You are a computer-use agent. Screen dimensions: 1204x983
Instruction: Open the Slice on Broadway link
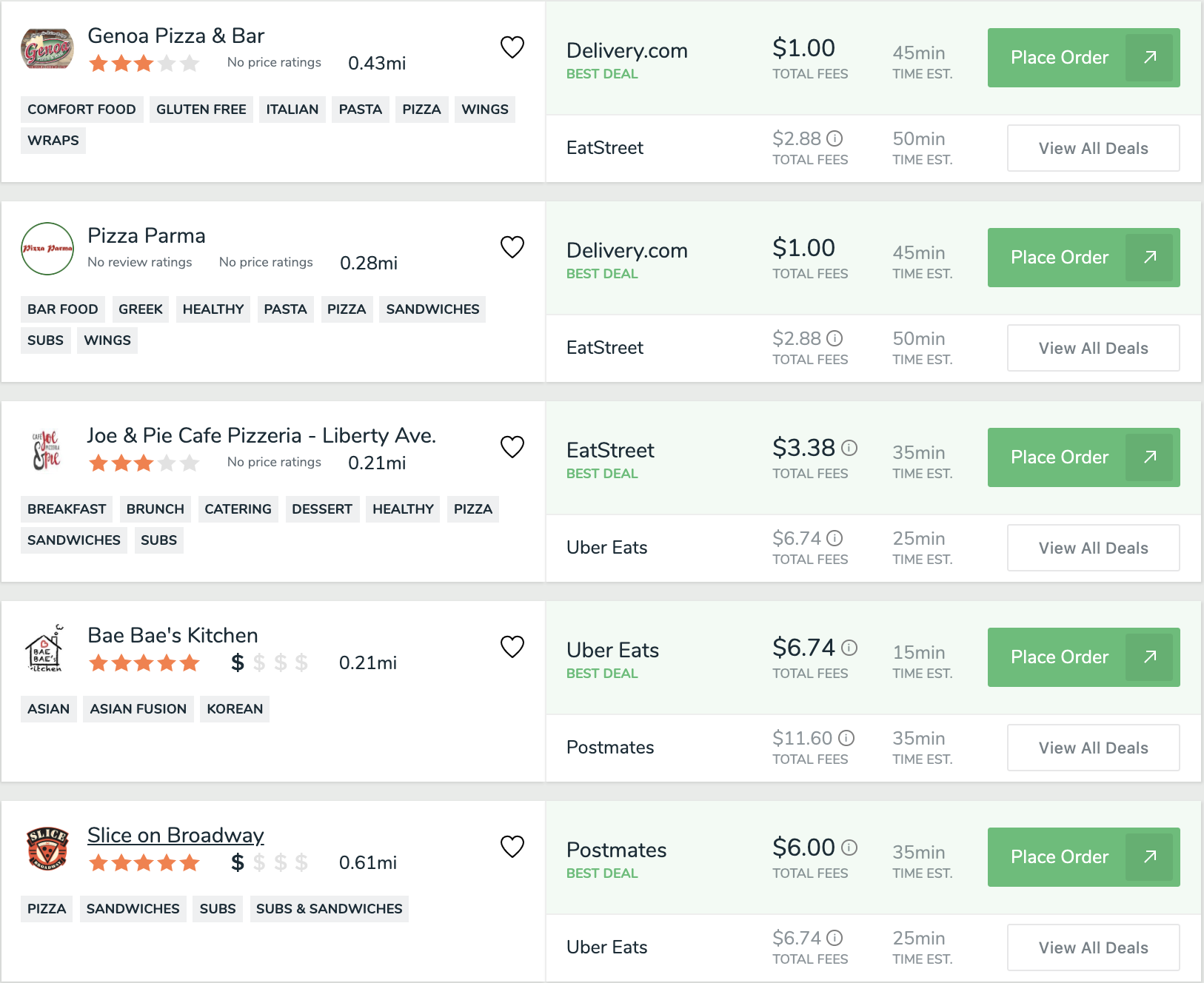click(175, 835)
